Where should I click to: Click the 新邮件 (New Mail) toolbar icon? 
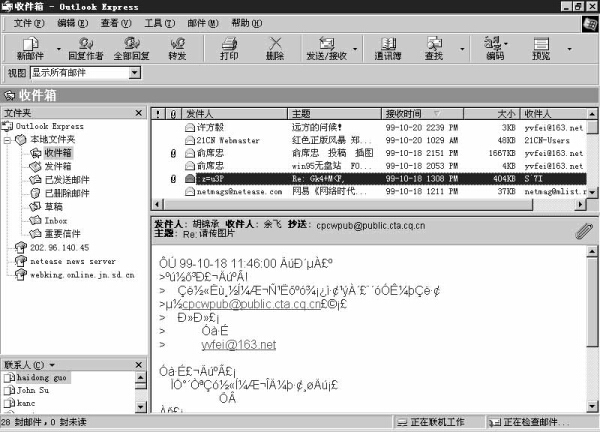(30, 49)
